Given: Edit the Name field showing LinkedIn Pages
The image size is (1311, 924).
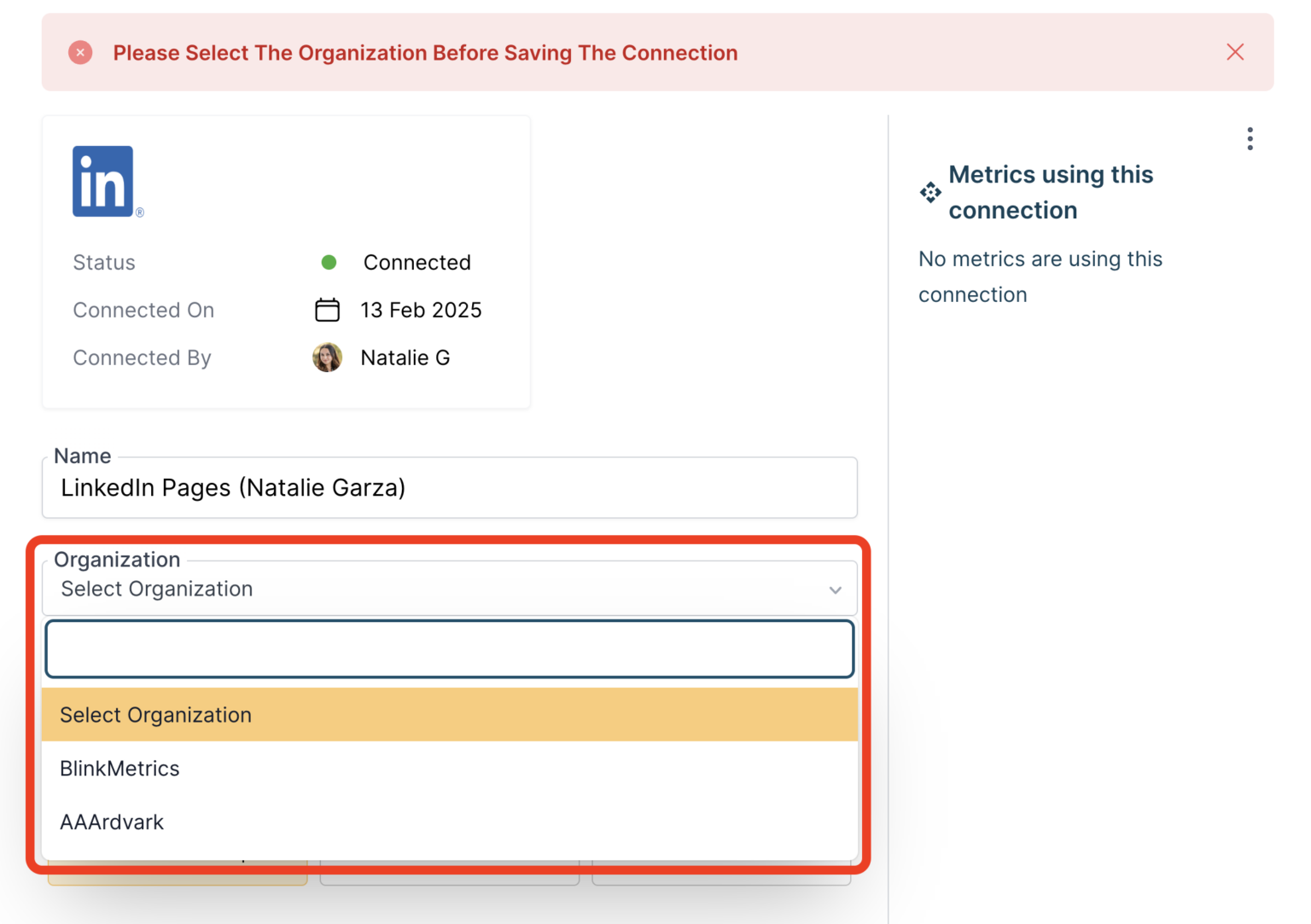Looking at the screenshot, I should (449, 488).
